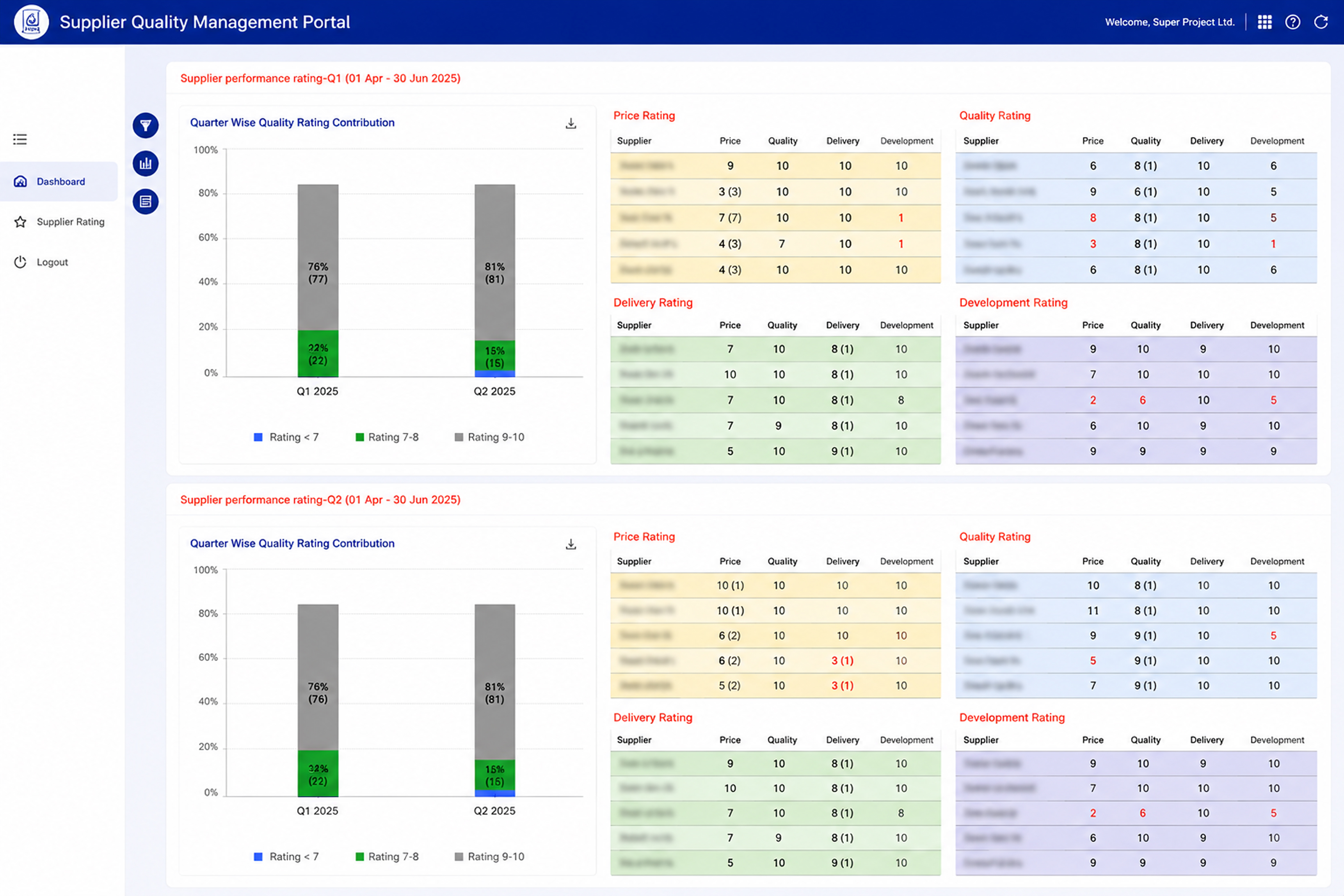
Task: Download the Q2 quality contribution chart
Action: [x=570, y=544]
